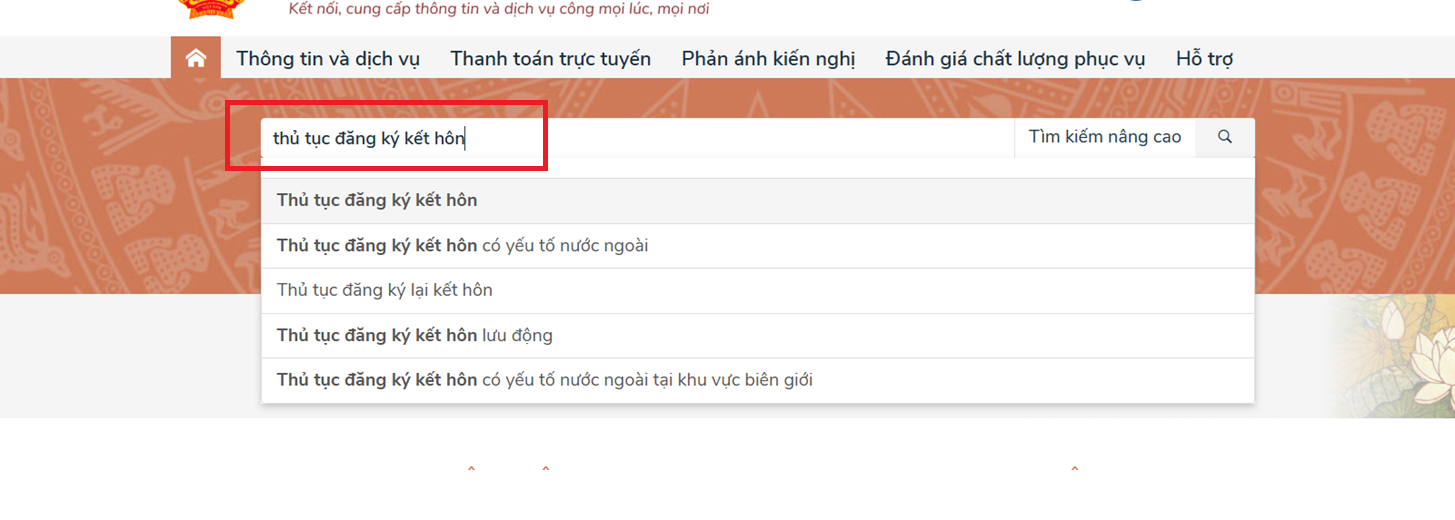The height and width of the screenshot is (520, 1455).
Task: Open Thông tin và dịch vụ menu
Action: (x=328, y=59)
